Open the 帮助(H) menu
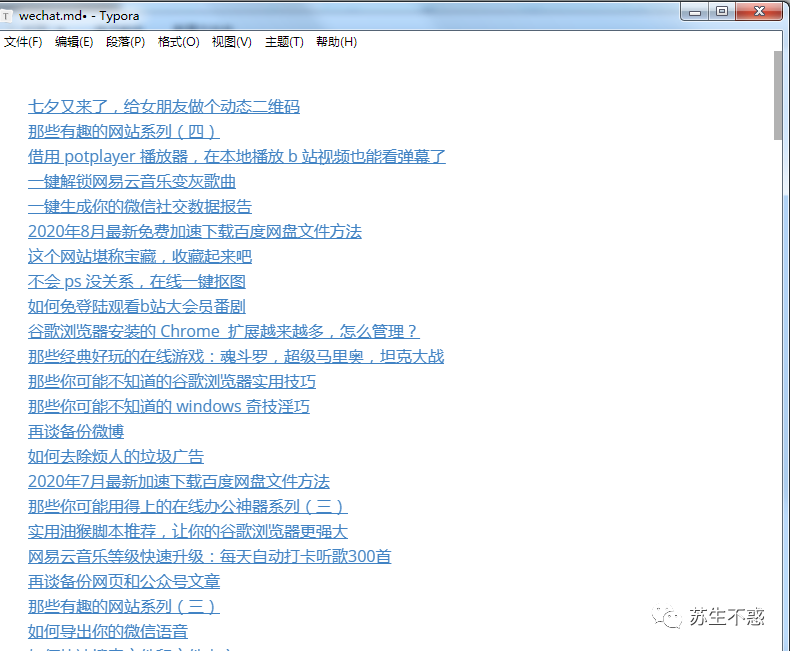This screenshot has width=790, height=651. 336,42
